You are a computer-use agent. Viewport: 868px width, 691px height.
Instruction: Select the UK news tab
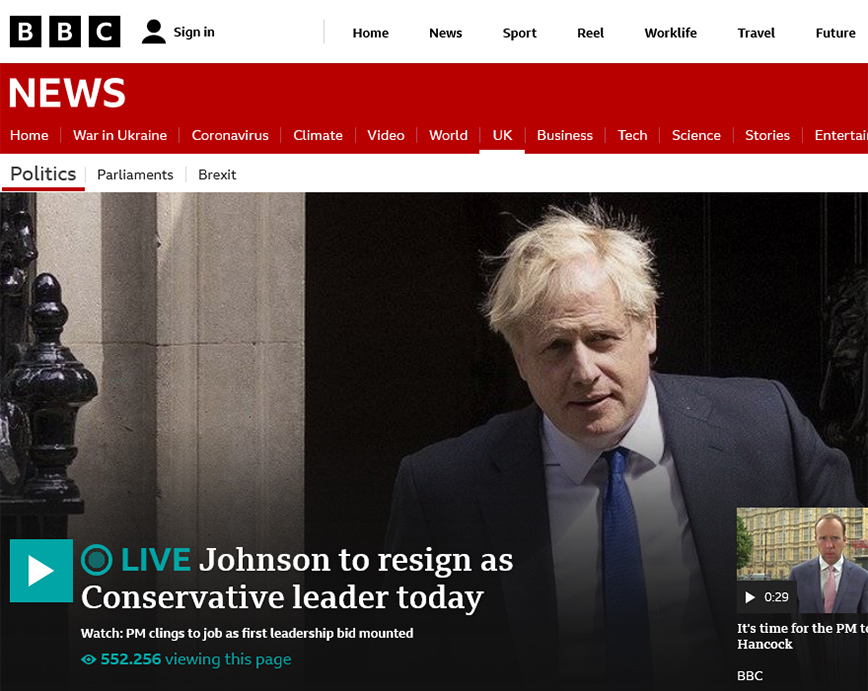click(x=502, y=135)
